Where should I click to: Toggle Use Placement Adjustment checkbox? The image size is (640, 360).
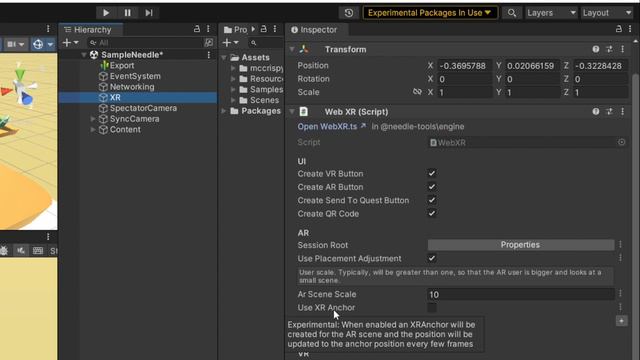(x=432, y=258)
